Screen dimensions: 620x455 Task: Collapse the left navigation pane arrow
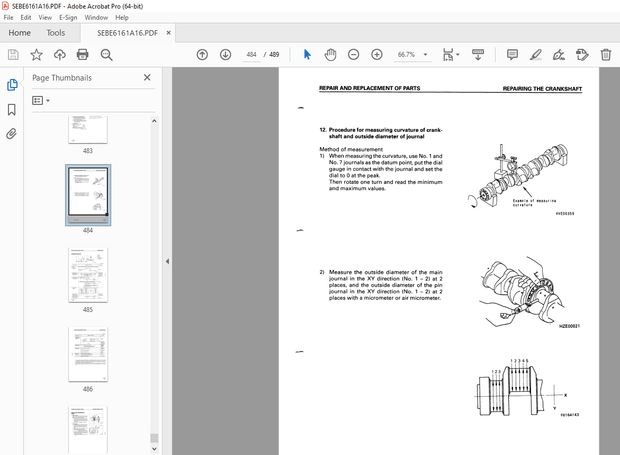click(x=166, y=262)
